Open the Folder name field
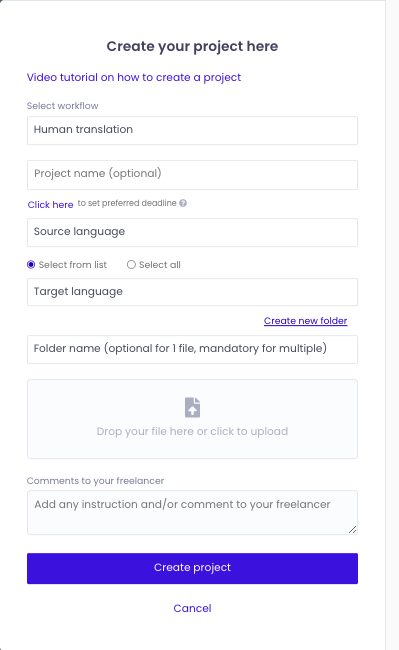Viewport: 399px width, 650px height. tap(192, 349)
